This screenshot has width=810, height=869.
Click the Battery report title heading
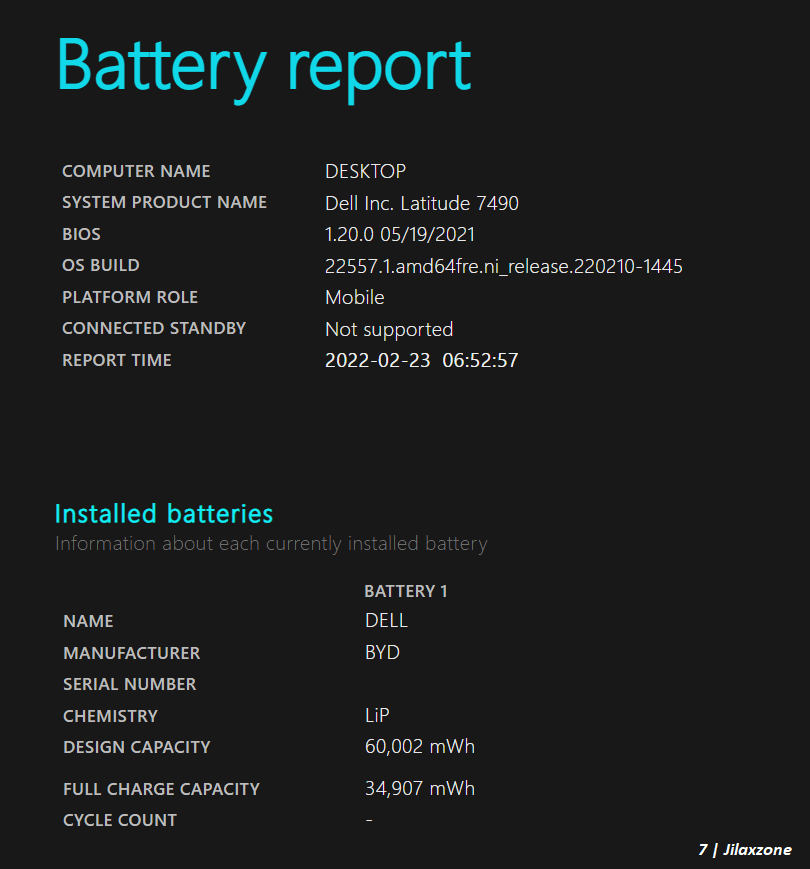tap(264, 68)
